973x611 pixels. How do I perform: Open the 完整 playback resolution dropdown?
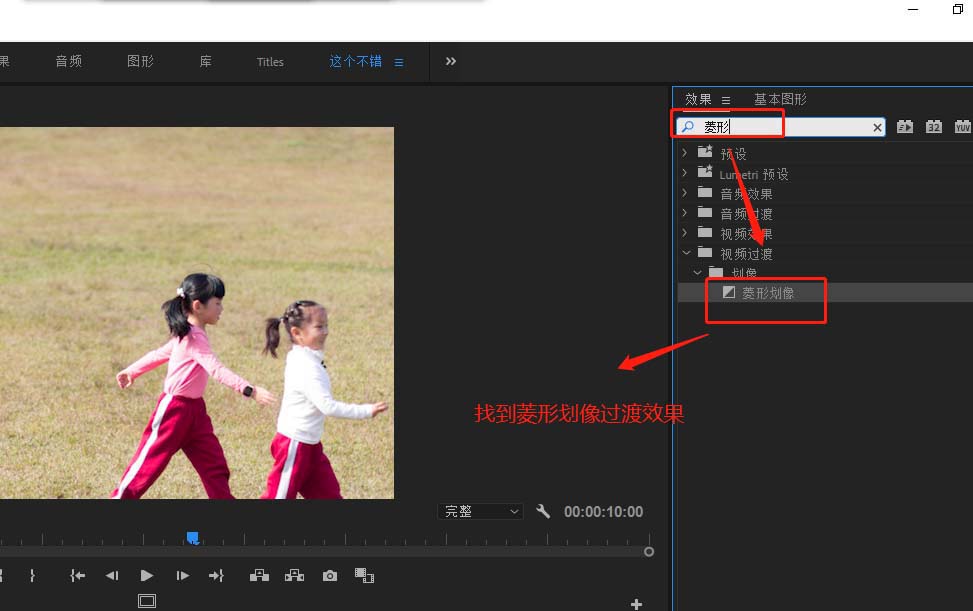point(480,511)
